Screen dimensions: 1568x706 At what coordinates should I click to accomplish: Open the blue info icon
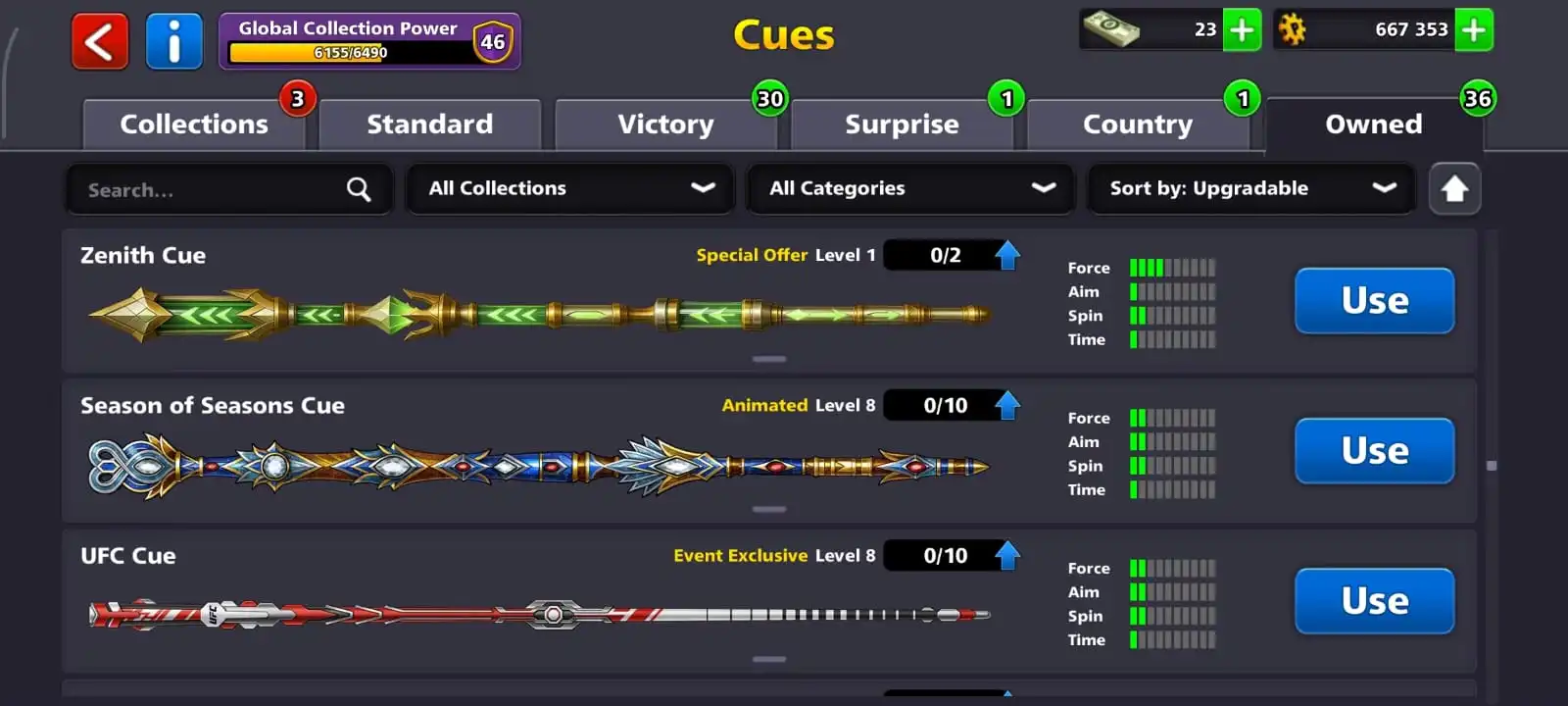pos(174,41)
